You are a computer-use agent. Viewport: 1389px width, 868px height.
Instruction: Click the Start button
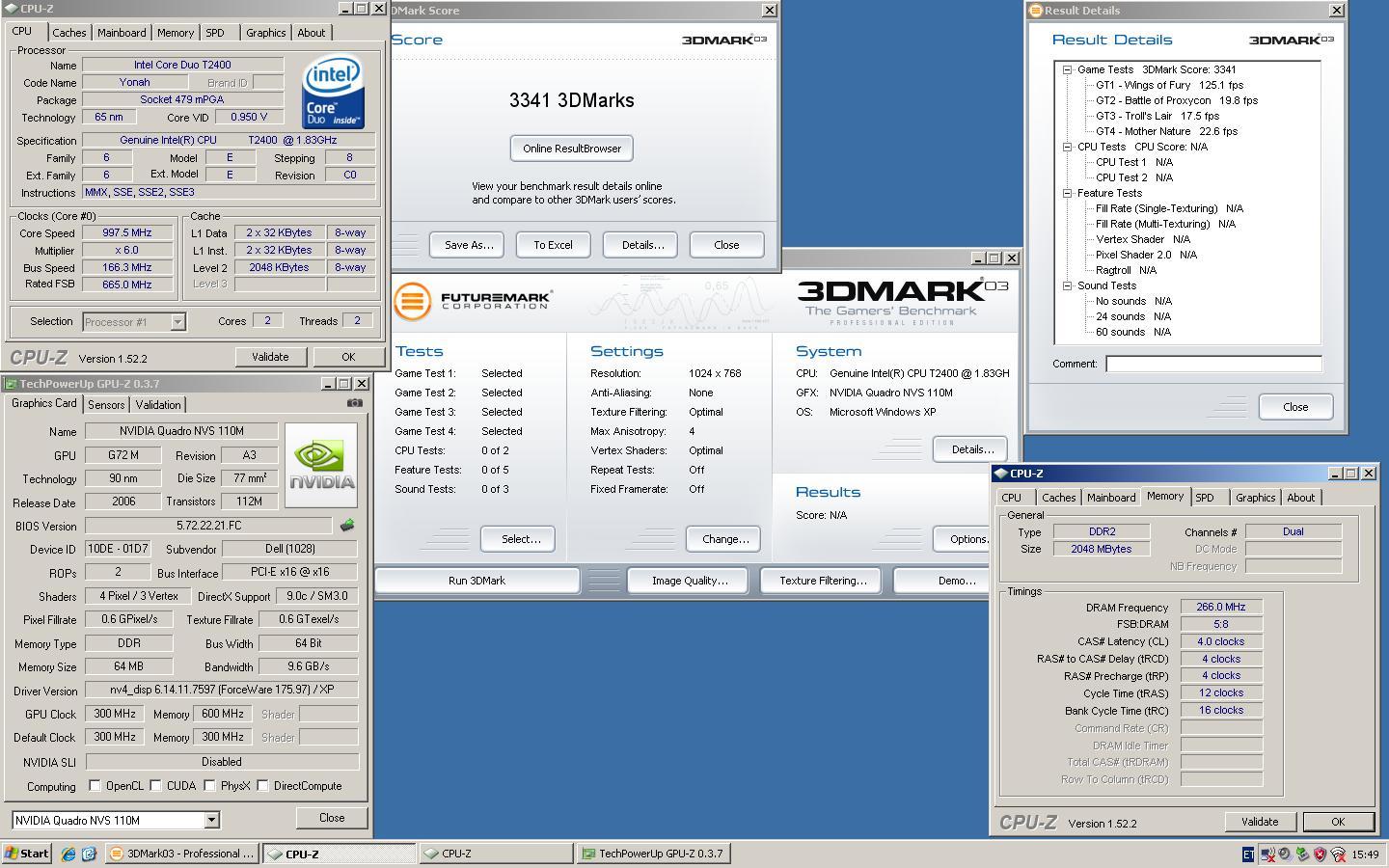click(27, 854)
